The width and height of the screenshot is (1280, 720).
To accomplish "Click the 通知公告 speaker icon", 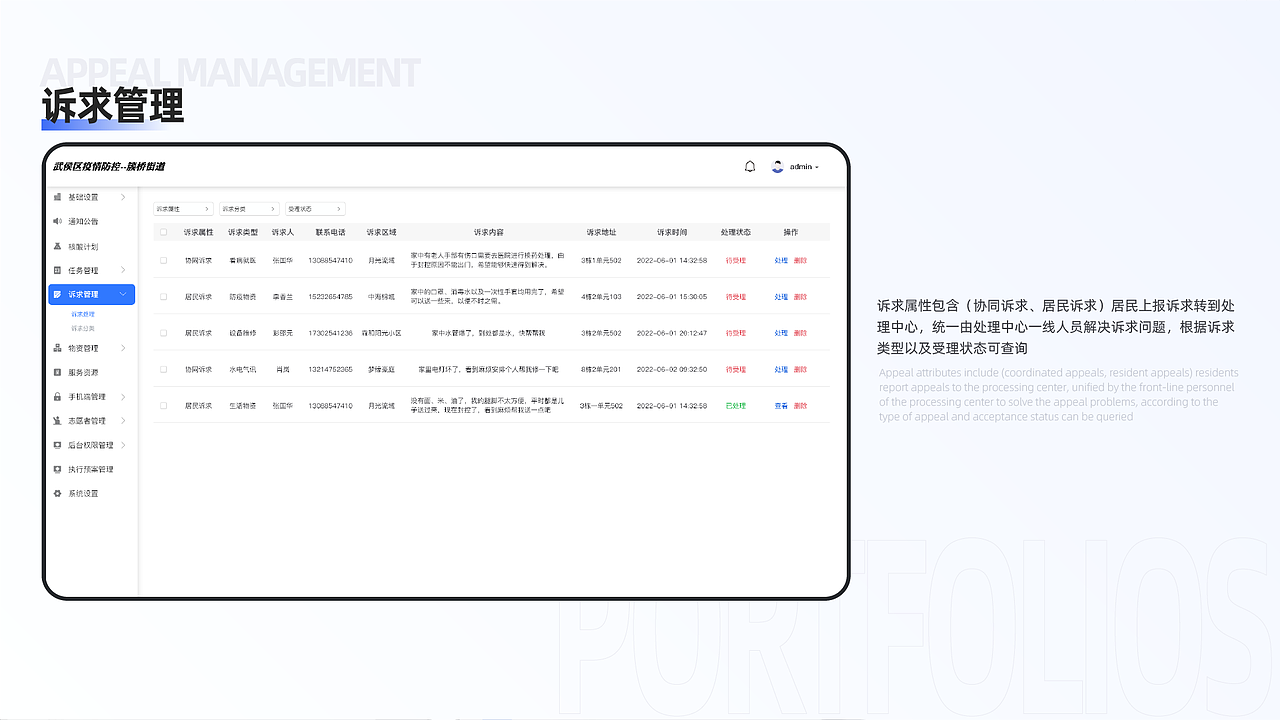I will pyautogui.click(x=58, y=221).
